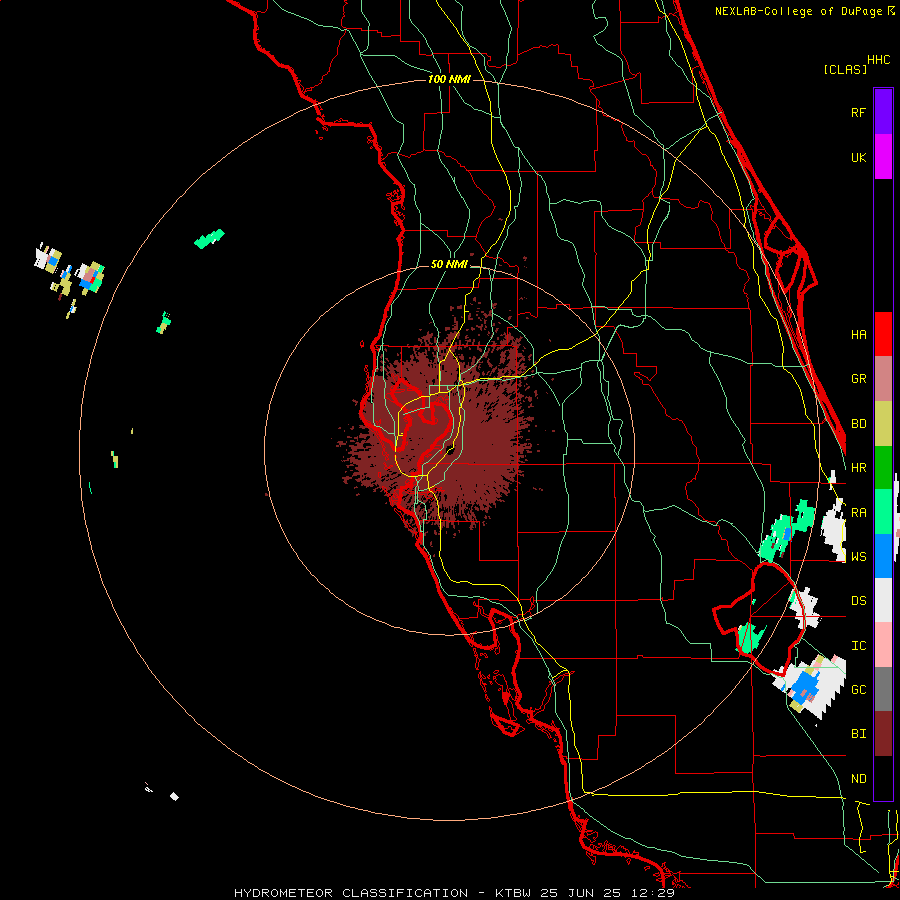Click the RF legend label
The image size is (900, 900).
pos(858,112)
